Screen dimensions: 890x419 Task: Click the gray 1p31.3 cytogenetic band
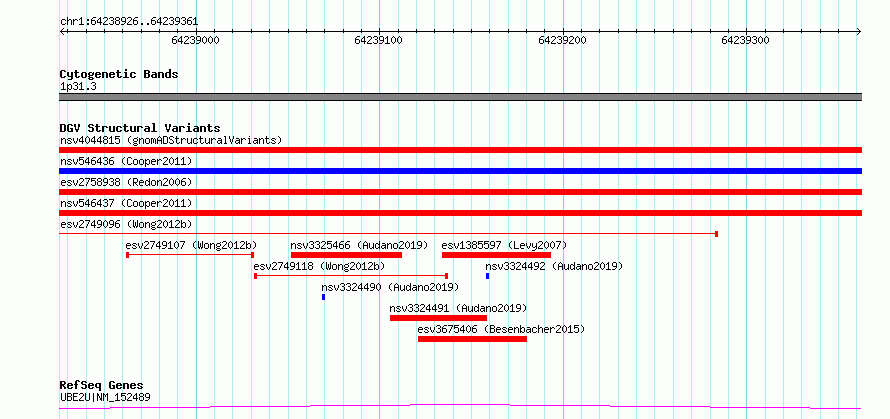click(460, 97)
